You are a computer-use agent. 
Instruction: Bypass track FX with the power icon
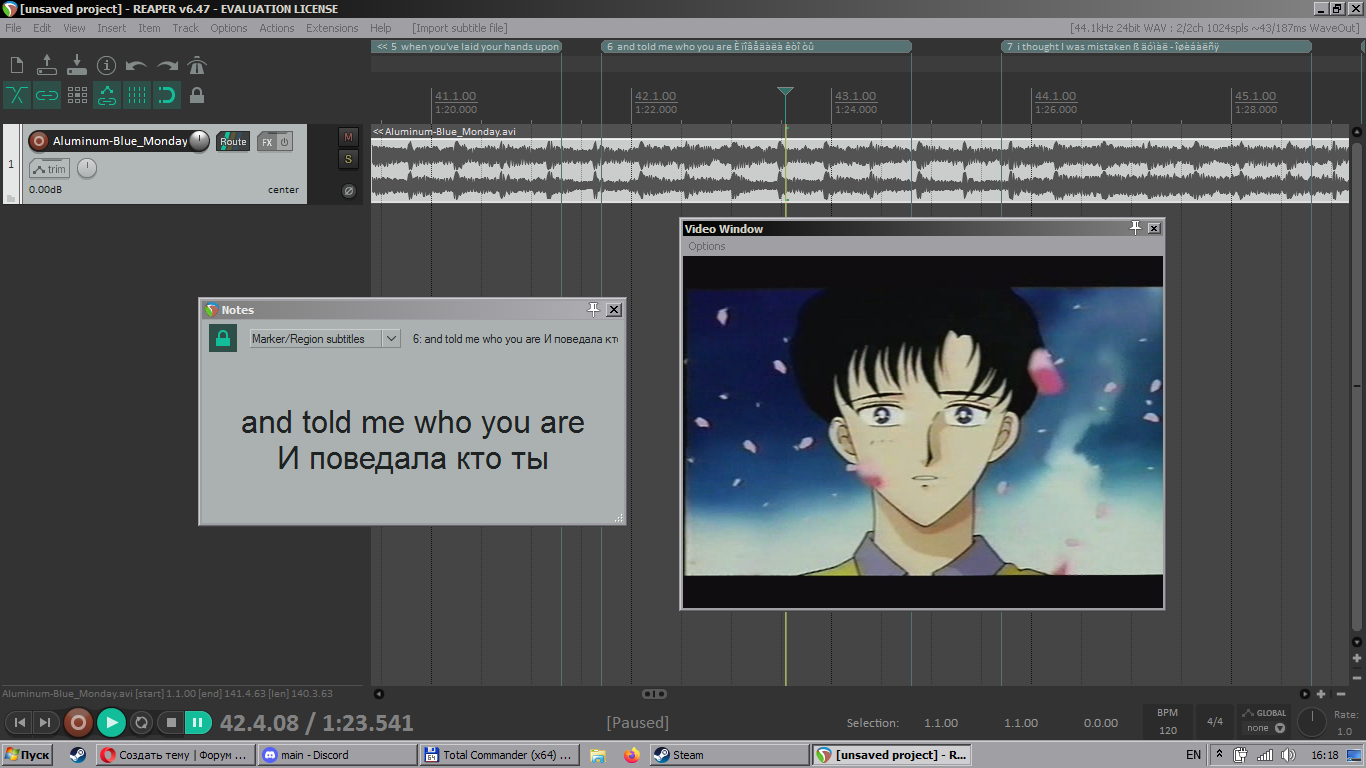(x=284, y=142)
